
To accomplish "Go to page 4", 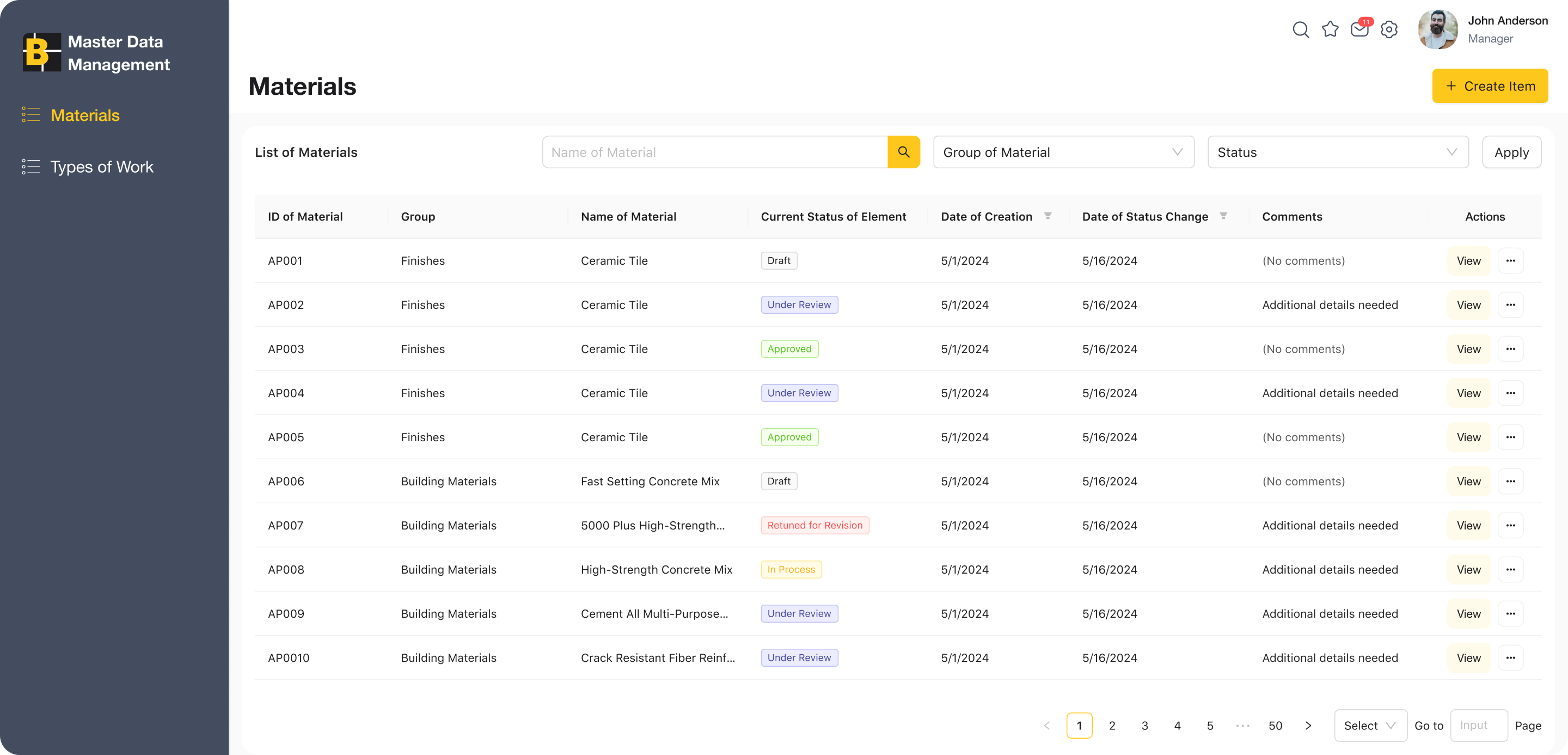I will 1177,725.
